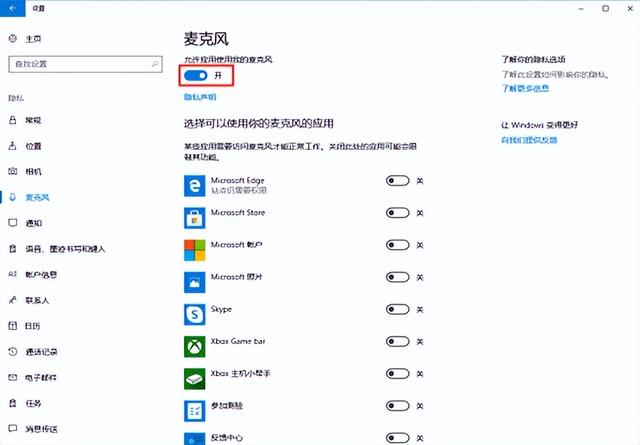The width and height of the screenshot is (640, 445).
Task: Click the 让 Windows 变得更好 text
Action: pos(540,125)
